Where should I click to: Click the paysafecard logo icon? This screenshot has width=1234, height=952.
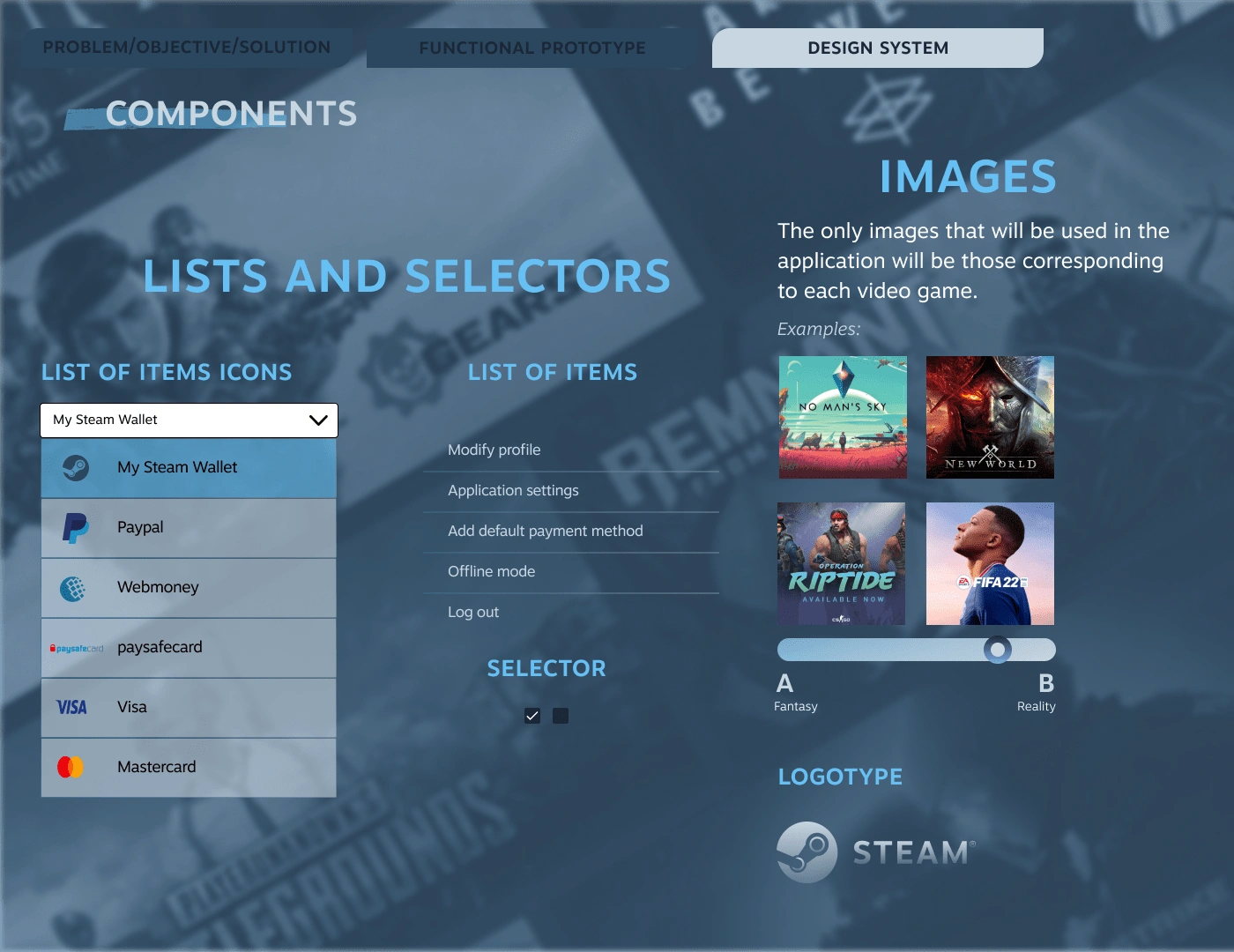(x=77, y=649)
